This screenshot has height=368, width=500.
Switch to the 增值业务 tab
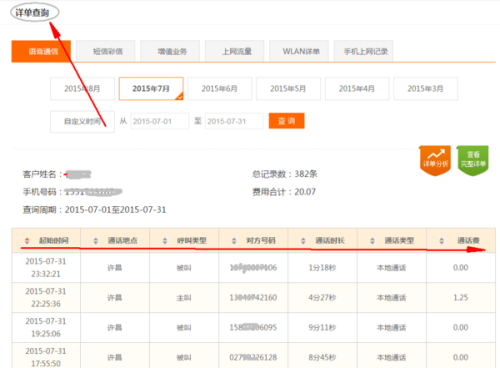click(x=170, y=51)
